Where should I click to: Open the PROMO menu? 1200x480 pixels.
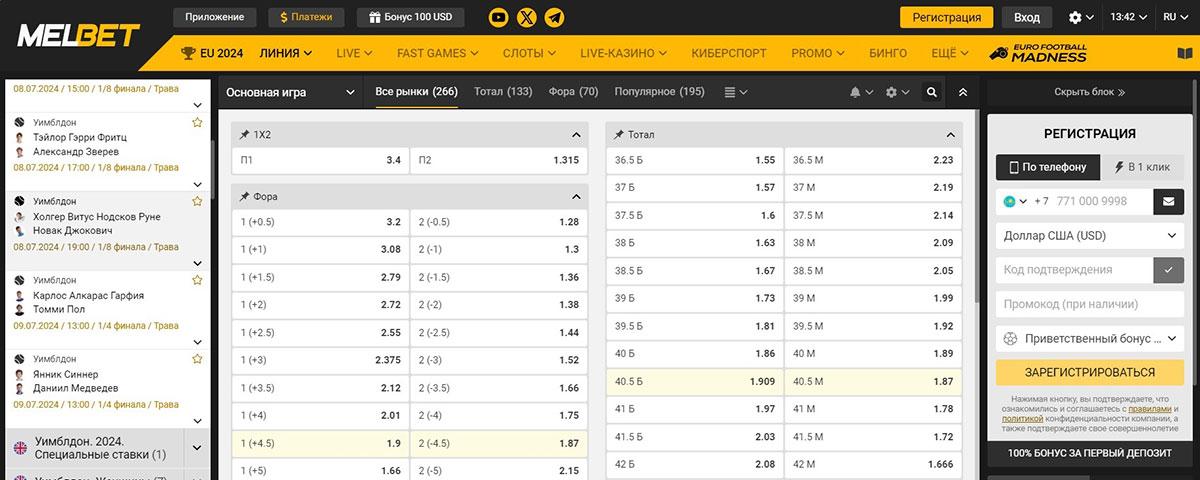tap(818, 53)
